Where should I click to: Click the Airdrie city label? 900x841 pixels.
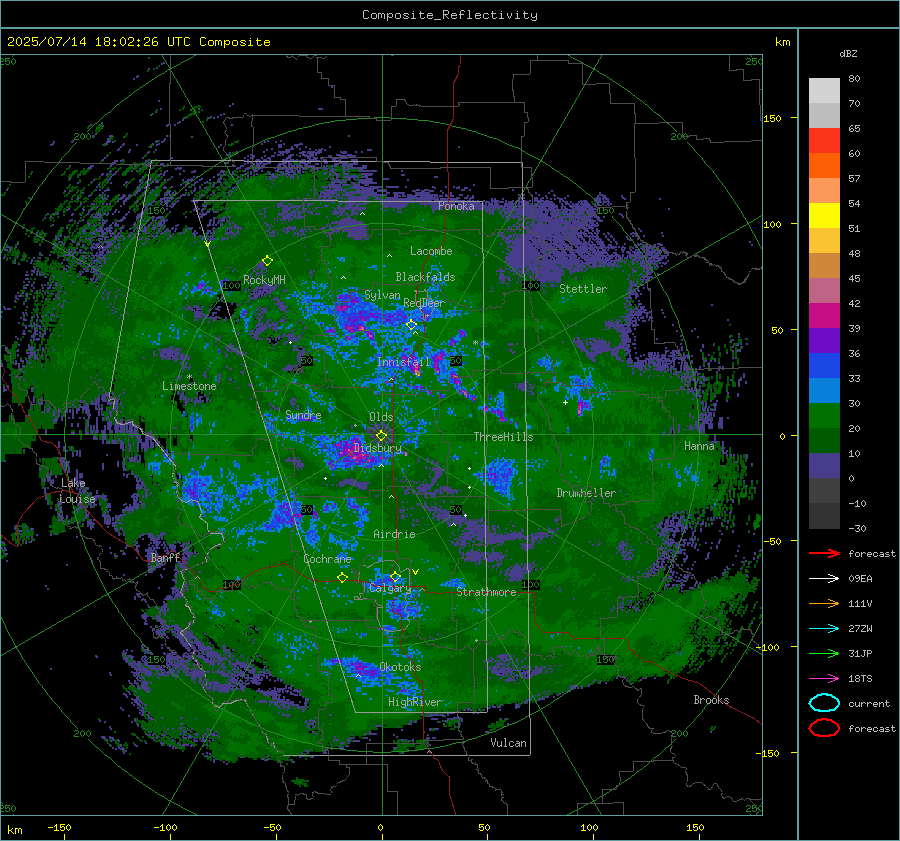tap(394, 534)
